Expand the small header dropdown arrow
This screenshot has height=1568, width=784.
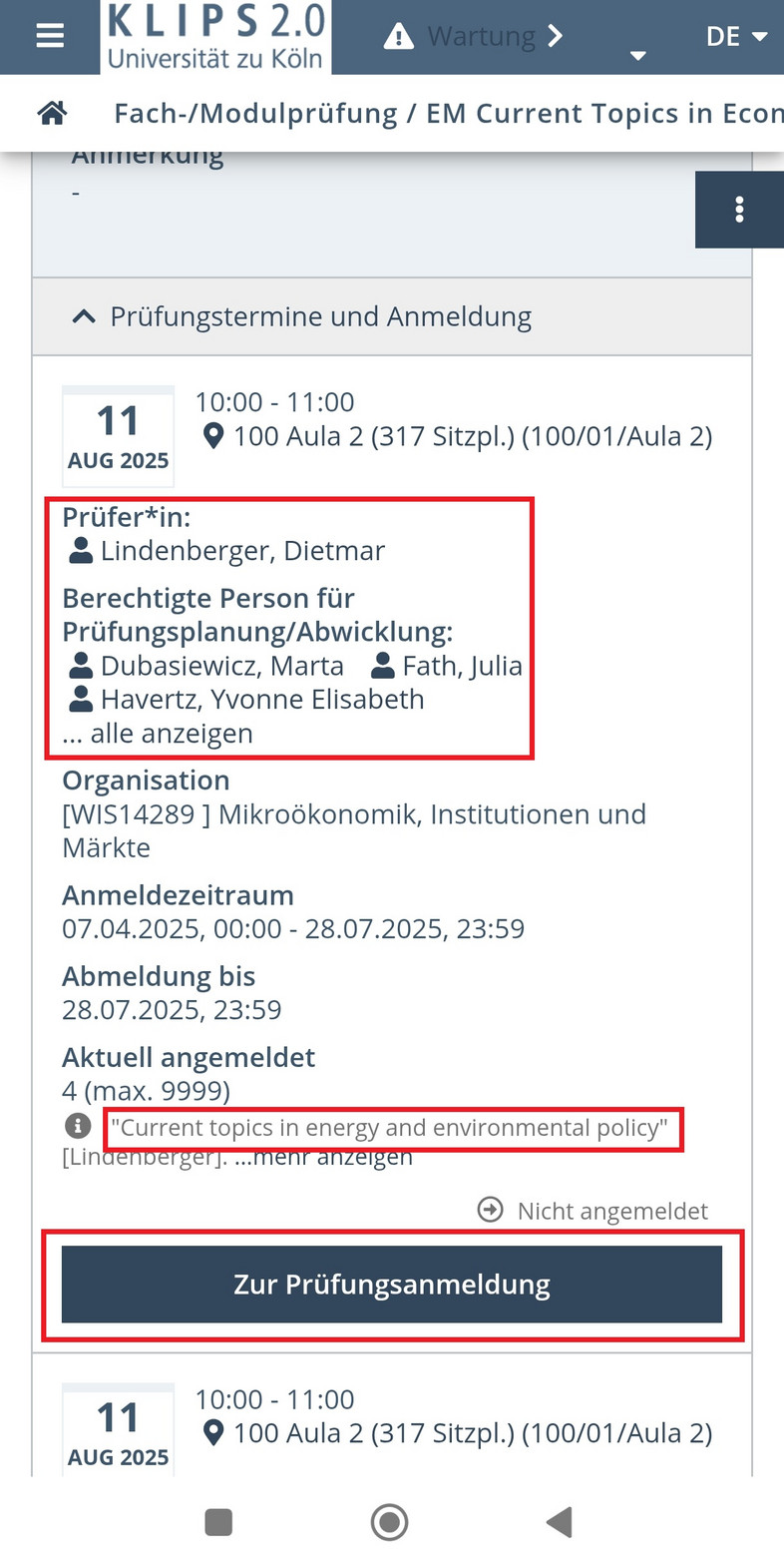click(638, 56)
